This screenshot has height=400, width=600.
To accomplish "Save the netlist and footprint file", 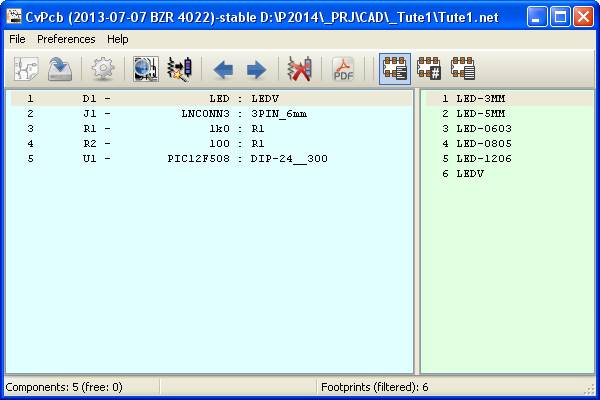I will (60, 69).
